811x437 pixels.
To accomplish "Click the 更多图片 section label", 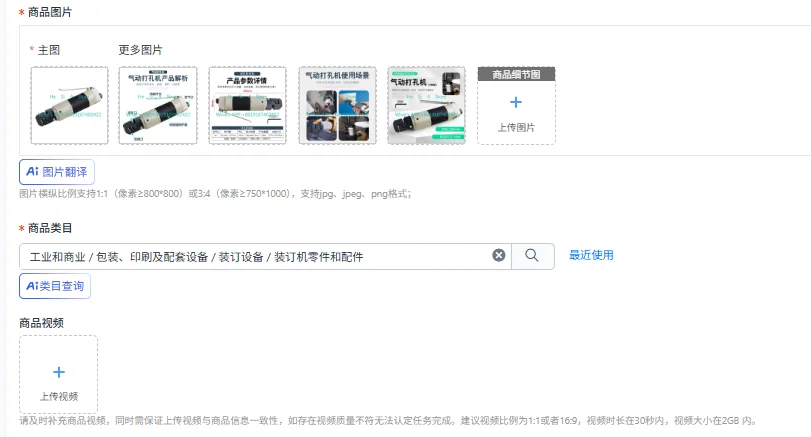I will [x=140, y=50].
